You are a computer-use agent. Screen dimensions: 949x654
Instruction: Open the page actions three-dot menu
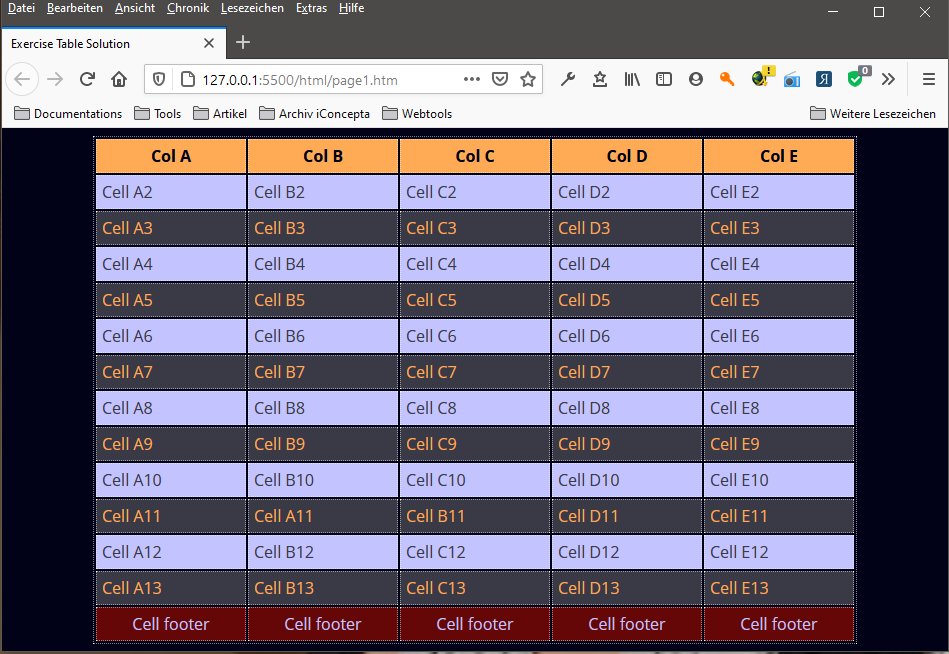point(472,80)
